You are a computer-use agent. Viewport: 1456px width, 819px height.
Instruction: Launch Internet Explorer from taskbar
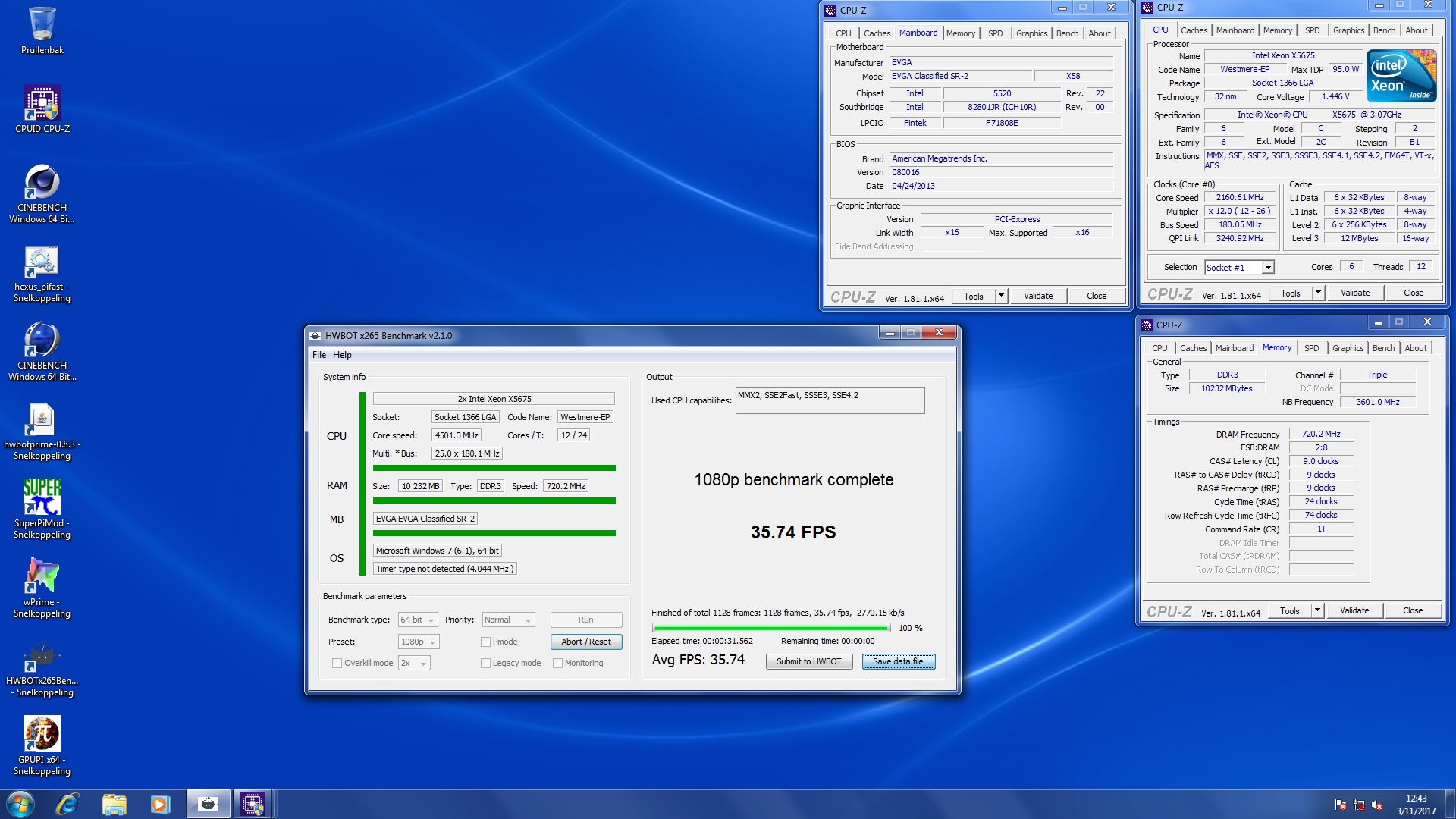[67, 804]
